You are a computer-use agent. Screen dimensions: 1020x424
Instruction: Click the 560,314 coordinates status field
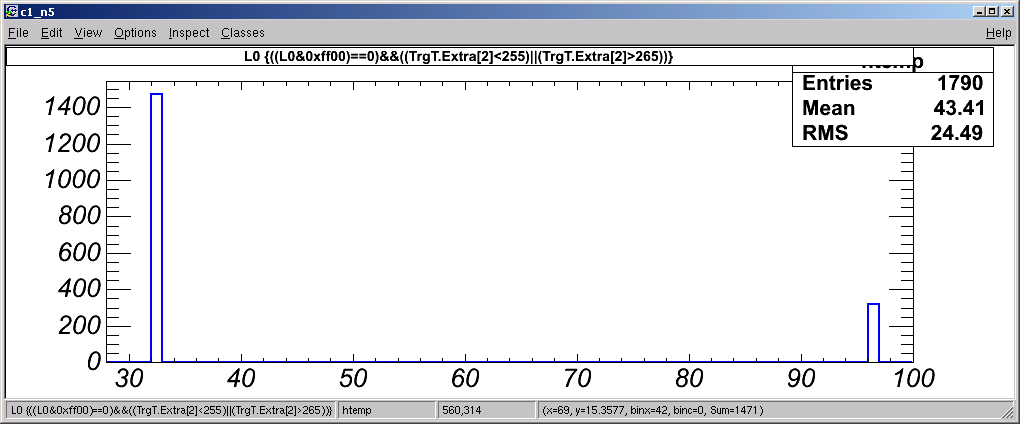coord(487,410)
